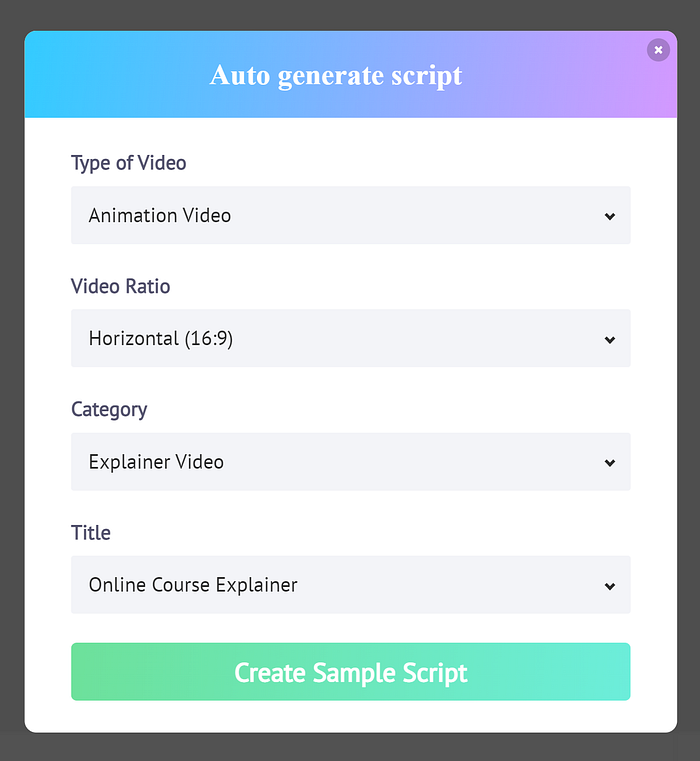Viewport: 700px width, 761px height.
Task: Click the 'Auto generate script' header text
Action: pos(336,76)
